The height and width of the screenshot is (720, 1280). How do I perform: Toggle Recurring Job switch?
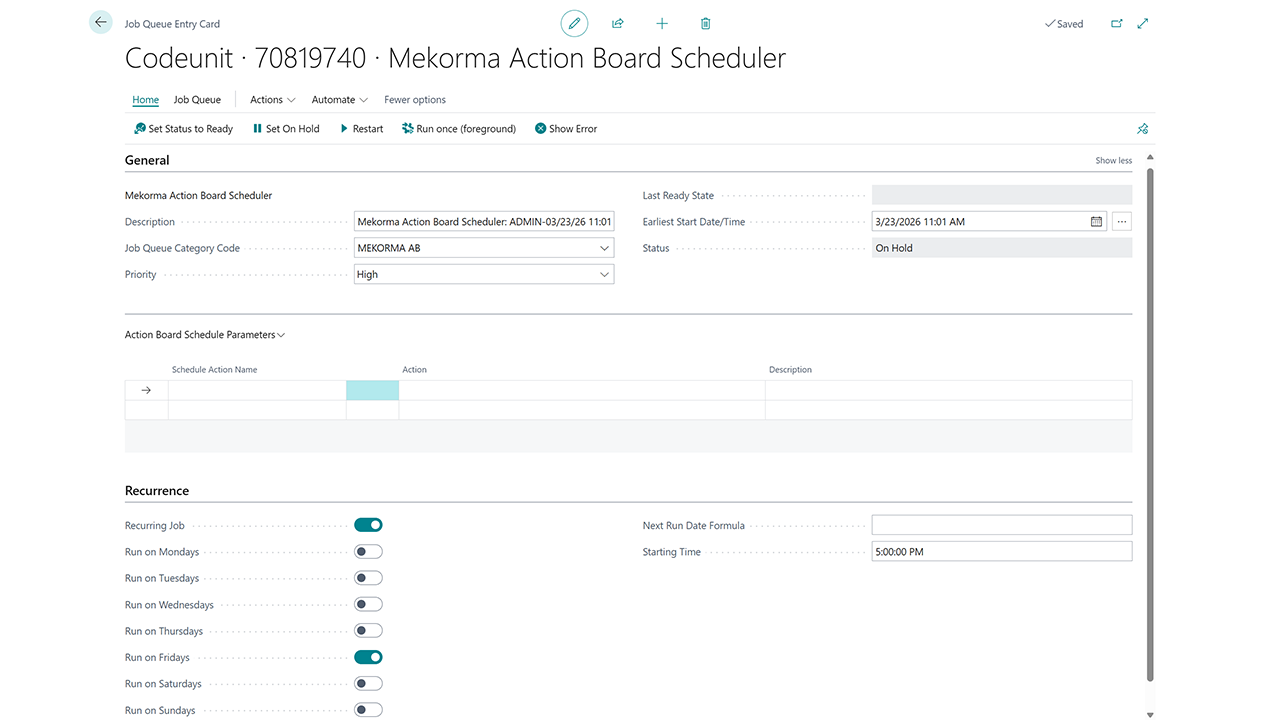click(x=368, y=525)
